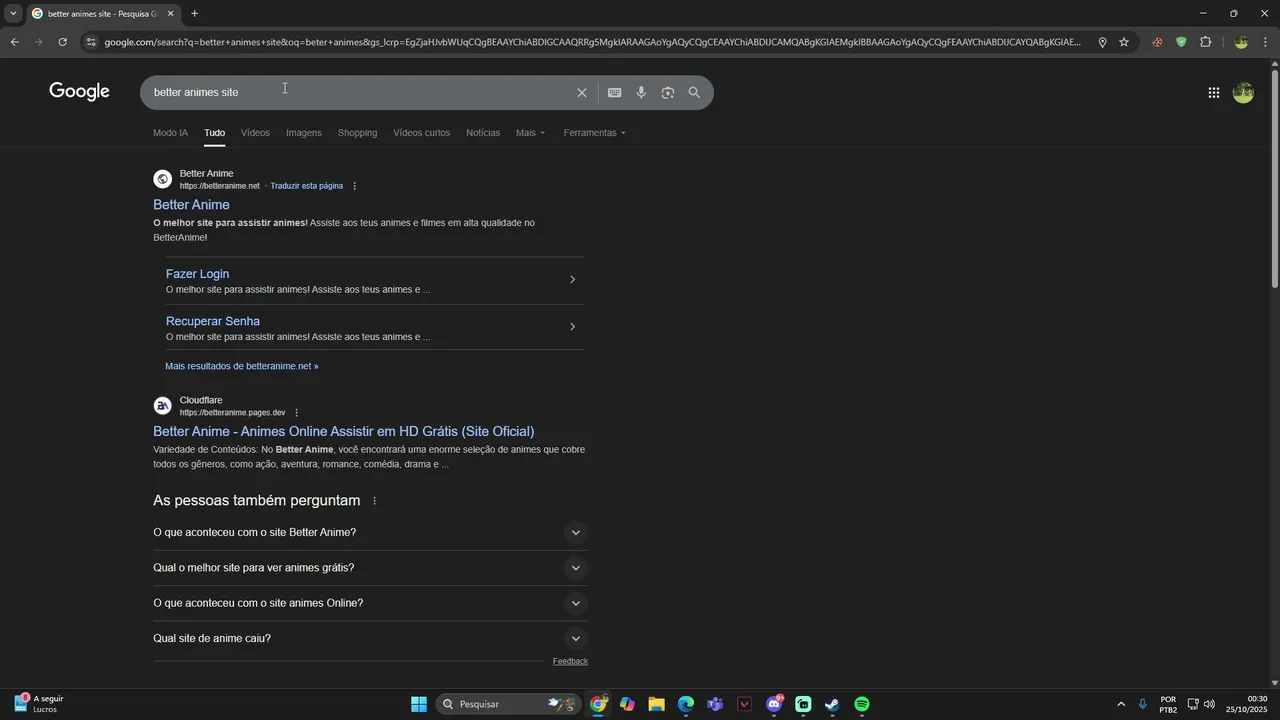Open the Ferramentas dropdown
The width and height of the screenshot is (1280, 720).
pos(594,133)
